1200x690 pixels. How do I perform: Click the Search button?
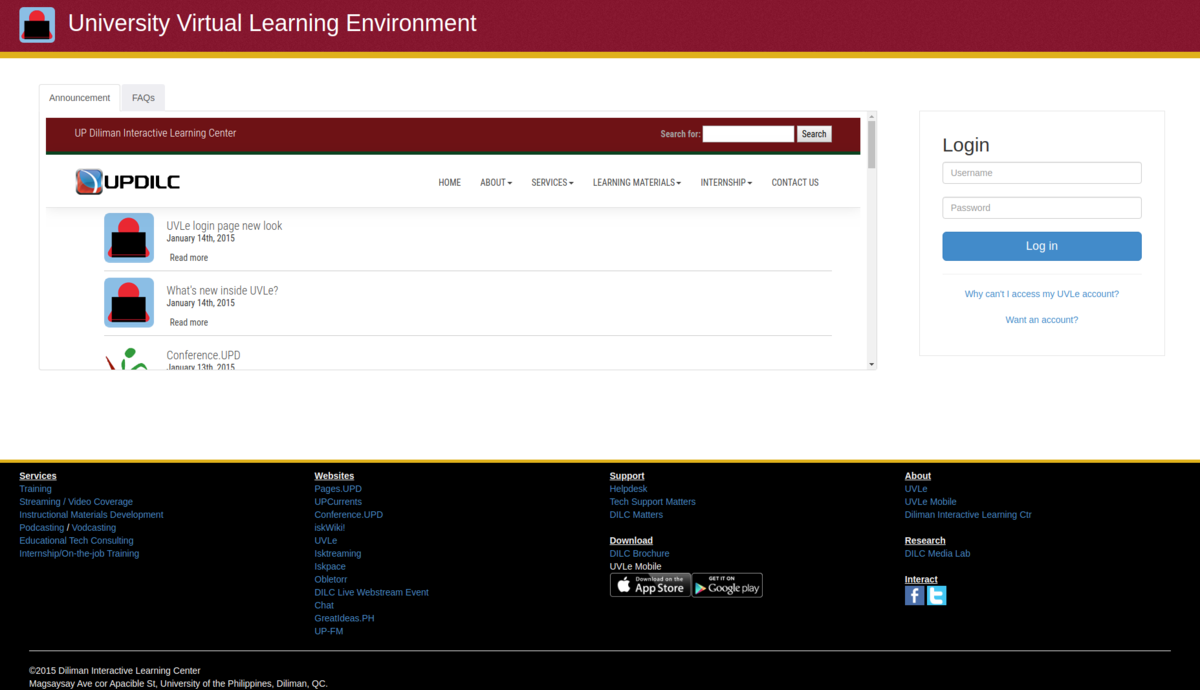click(814, 134)
